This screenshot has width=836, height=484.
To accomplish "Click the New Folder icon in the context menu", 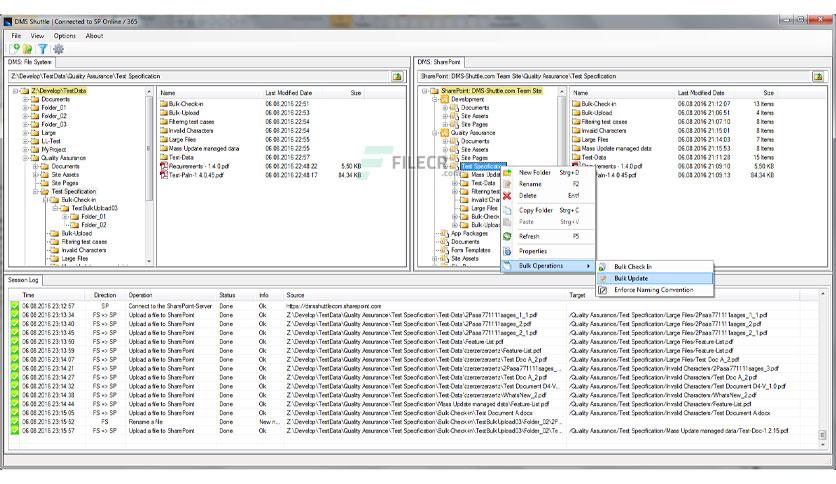I will pyautogui.click(x=507, y=173).
